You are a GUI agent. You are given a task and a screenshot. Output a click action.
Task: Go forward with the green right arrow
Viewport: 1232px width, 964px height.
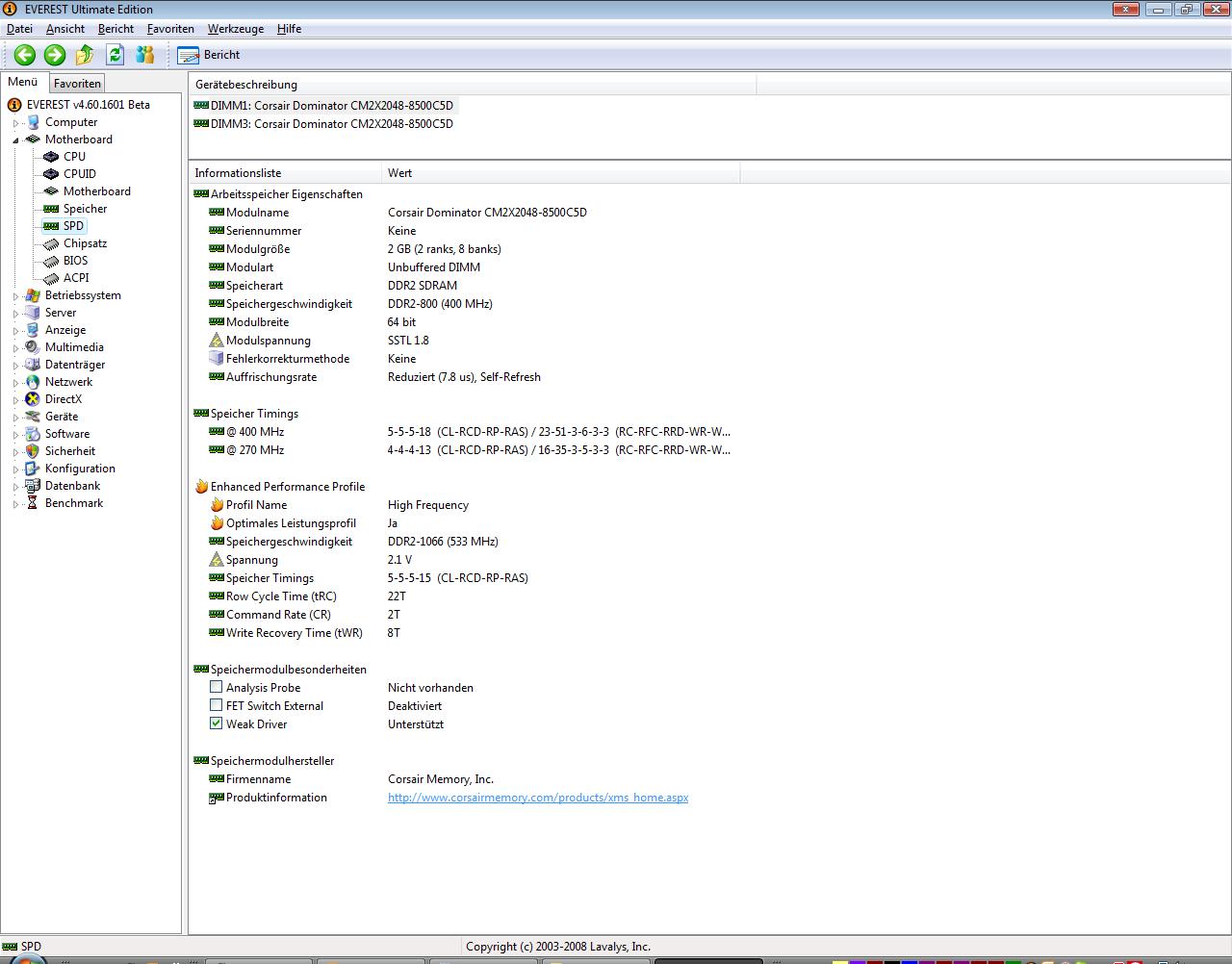(x=55, y=55)
